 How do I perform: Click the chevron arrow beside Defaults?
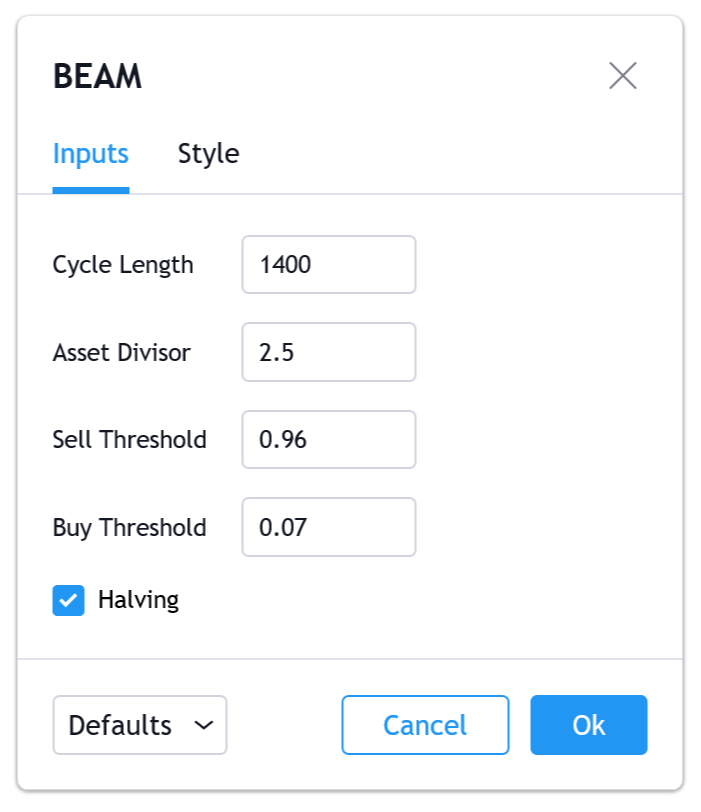click(204, 725)
